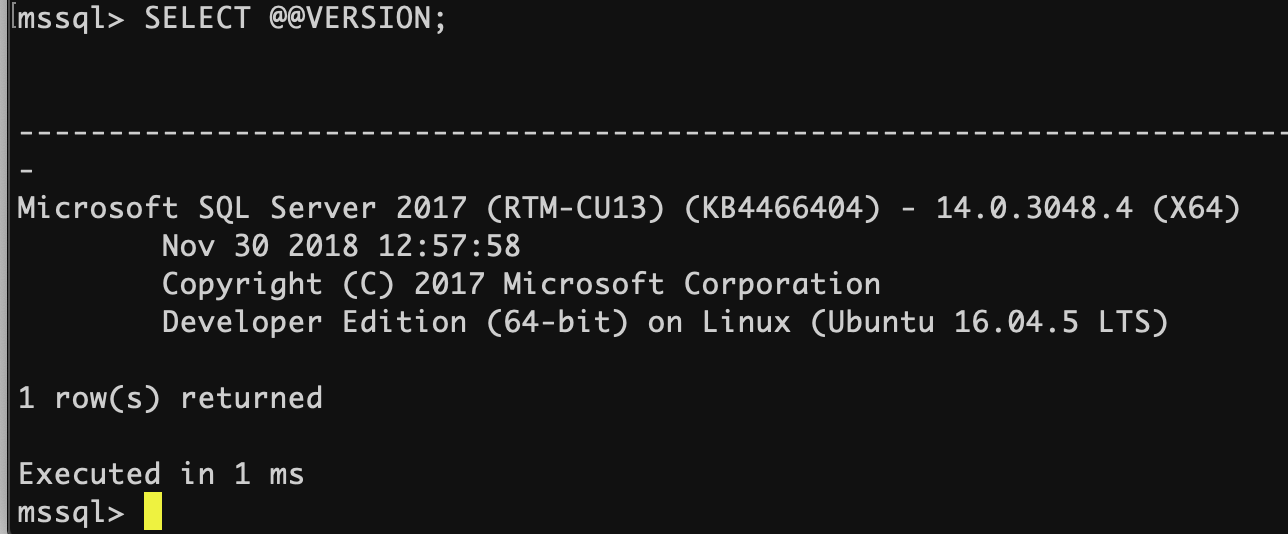Click the single dash below separator
This screenshot has height=534, width=1288.
[x=26, y=170]
